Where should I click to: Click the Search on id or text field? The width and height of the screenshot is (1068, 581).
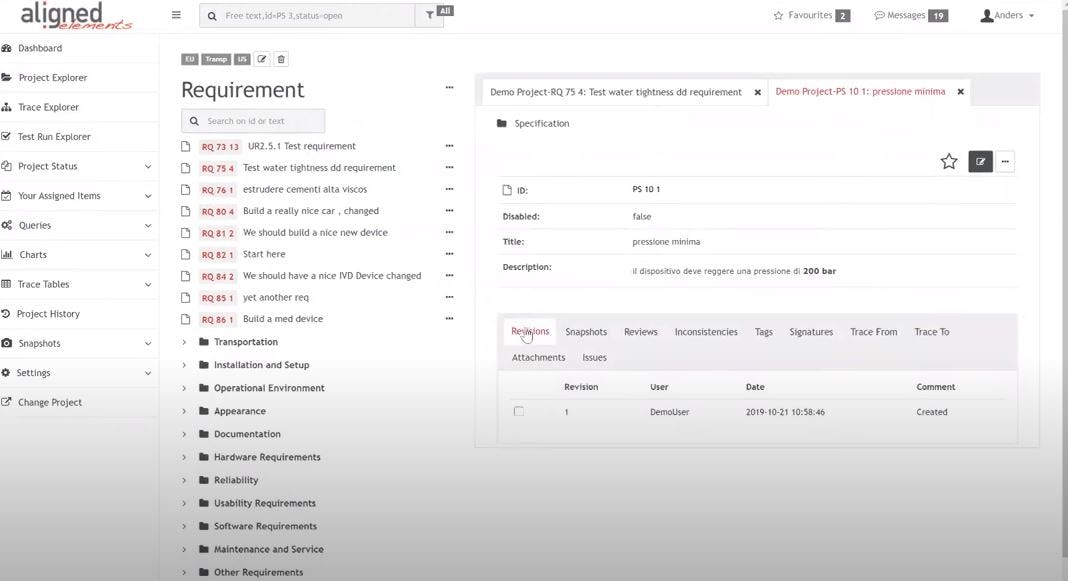click(252, 120)
